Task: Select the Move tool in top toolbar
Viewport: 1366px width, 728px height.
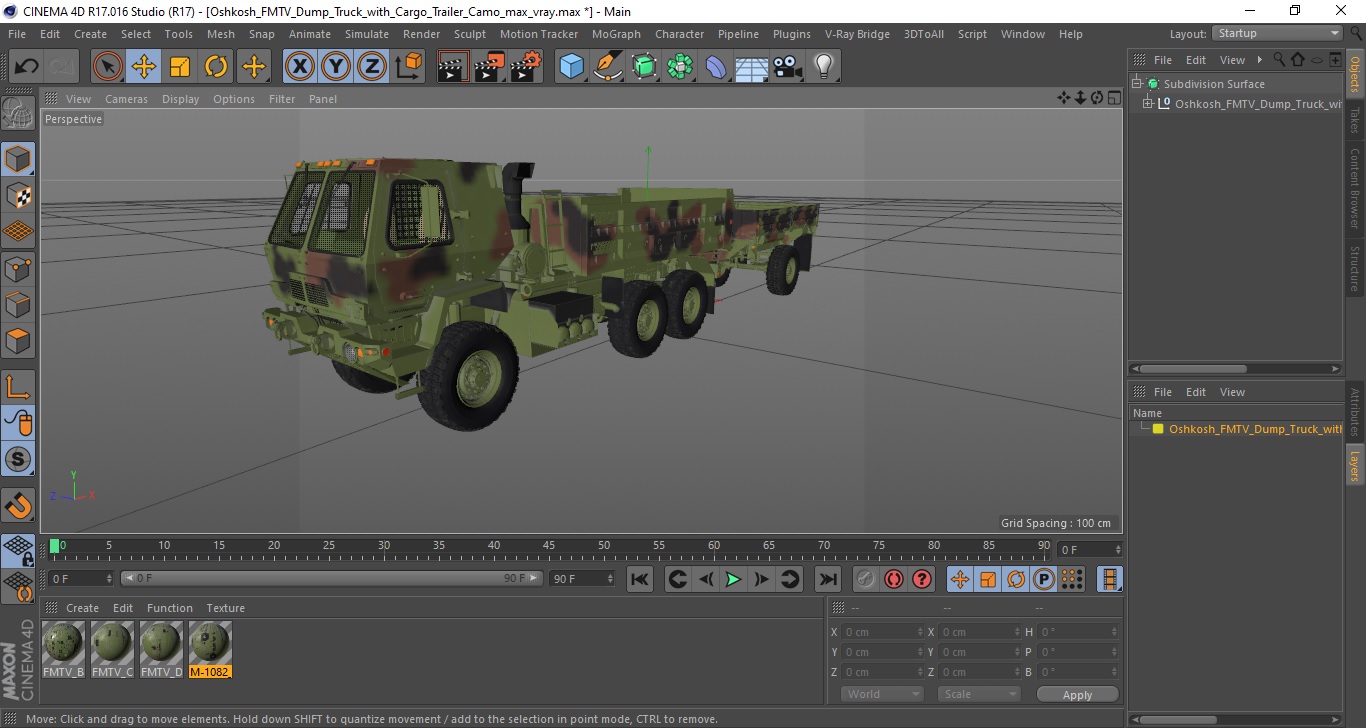Action: click(x=144, y=67)
